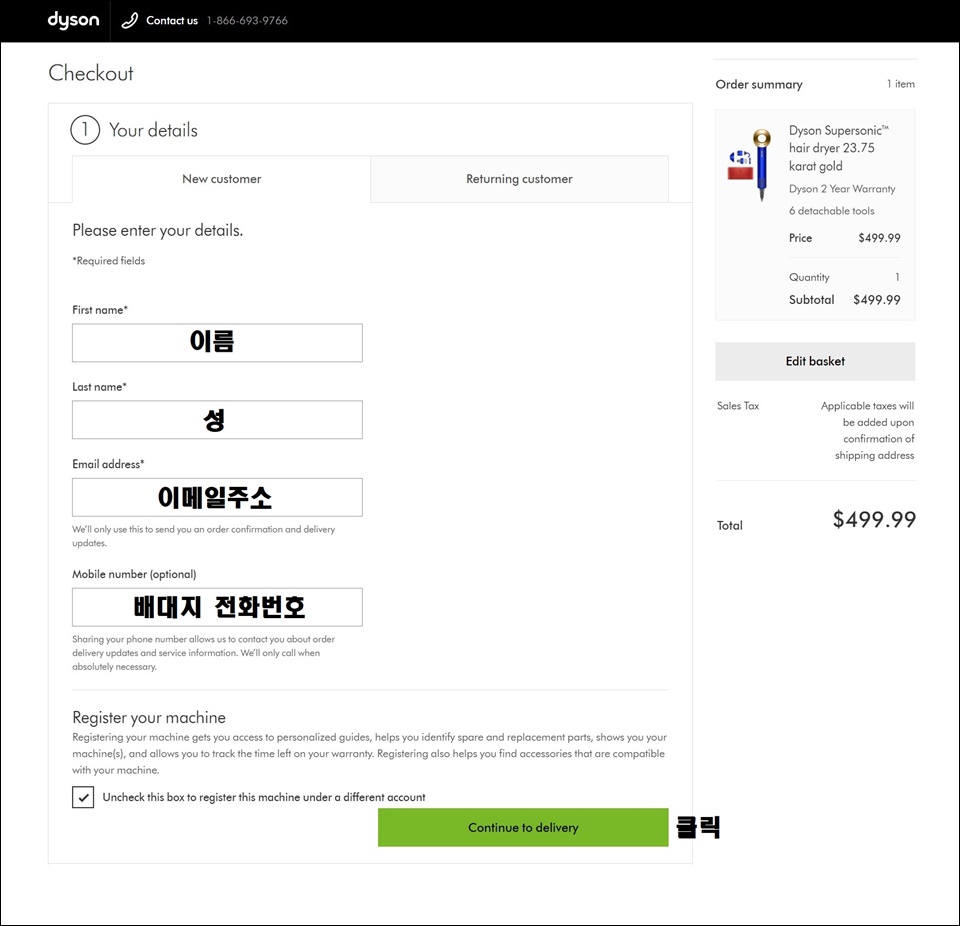Screen dimensions: 960x926
Task: Open the Dyson logo home link
Action: [x=73, y=20]
